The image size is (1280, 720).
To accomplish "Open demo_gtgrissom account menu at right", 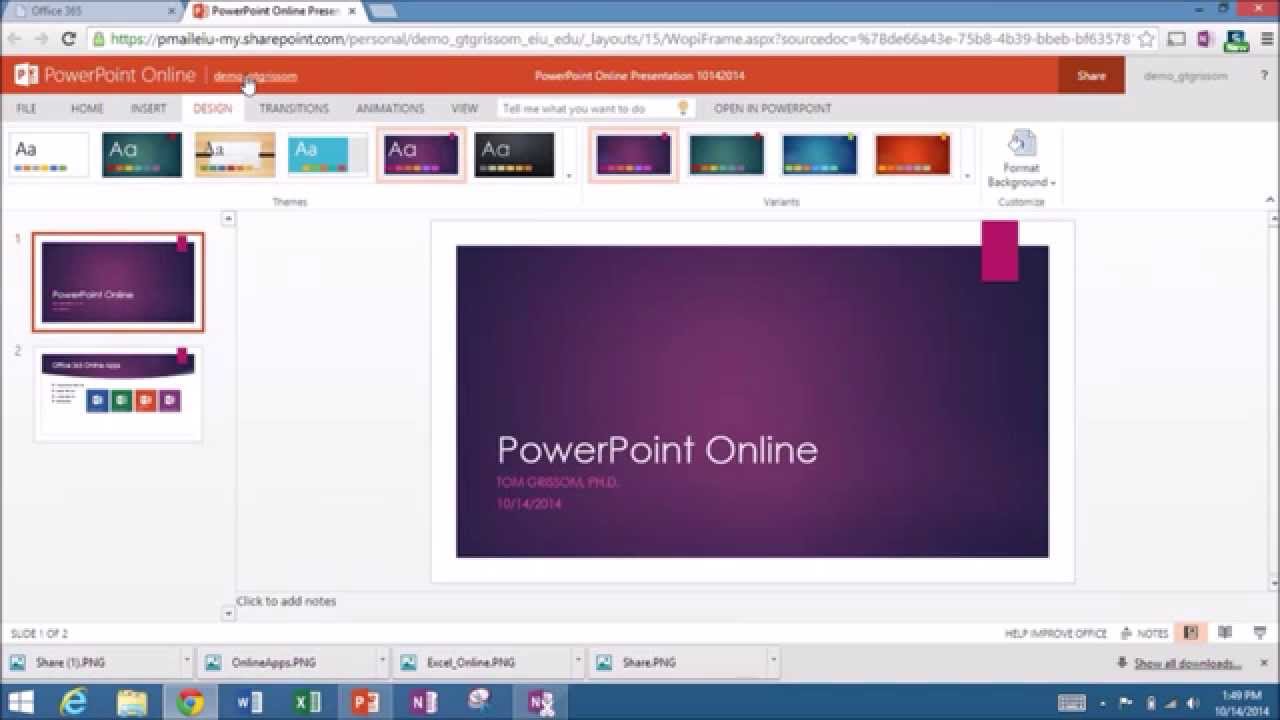I will [1185, 76].
